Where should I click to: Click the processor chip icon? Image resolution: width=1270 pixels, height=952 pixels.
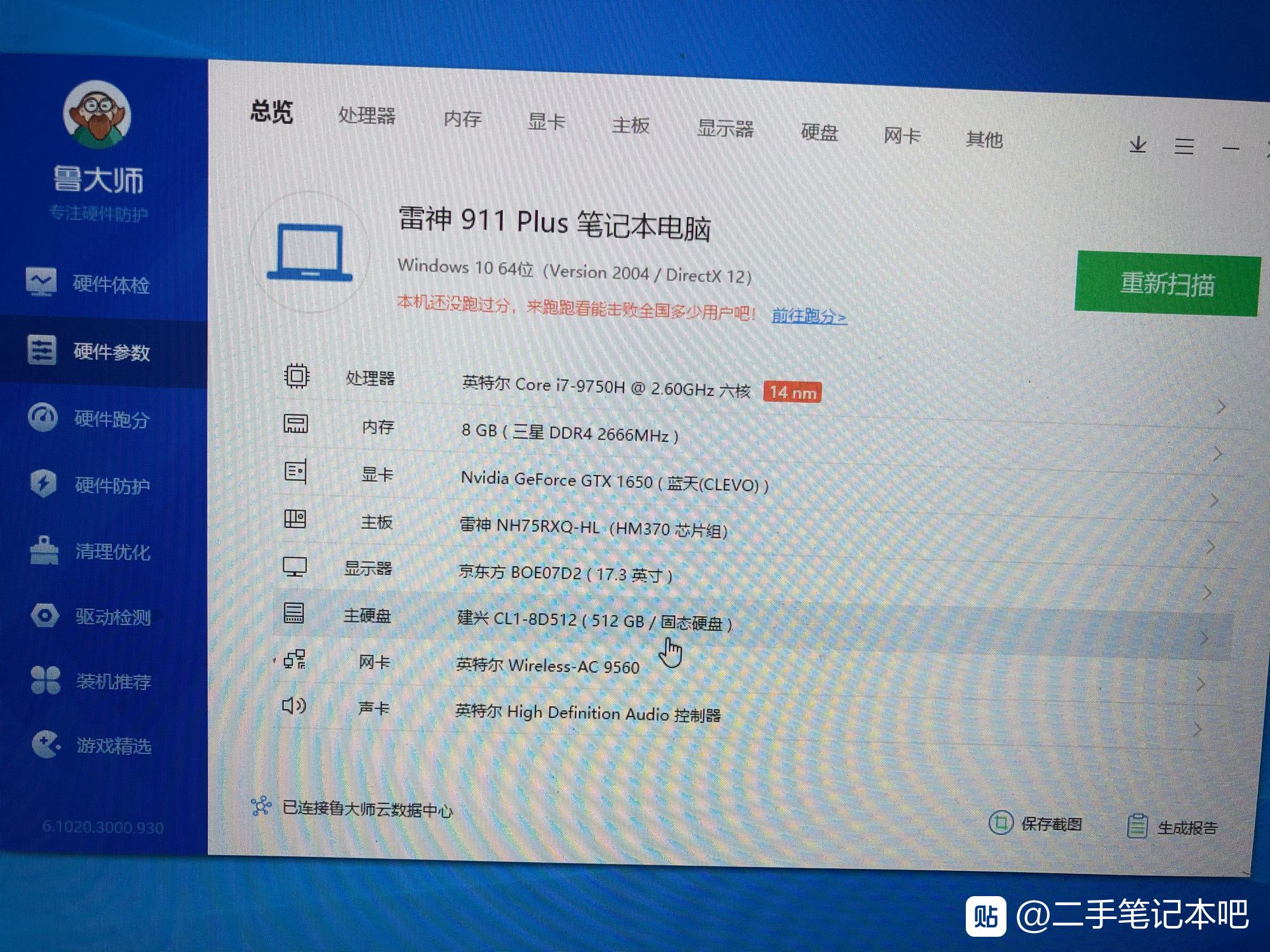coord(296,376)
